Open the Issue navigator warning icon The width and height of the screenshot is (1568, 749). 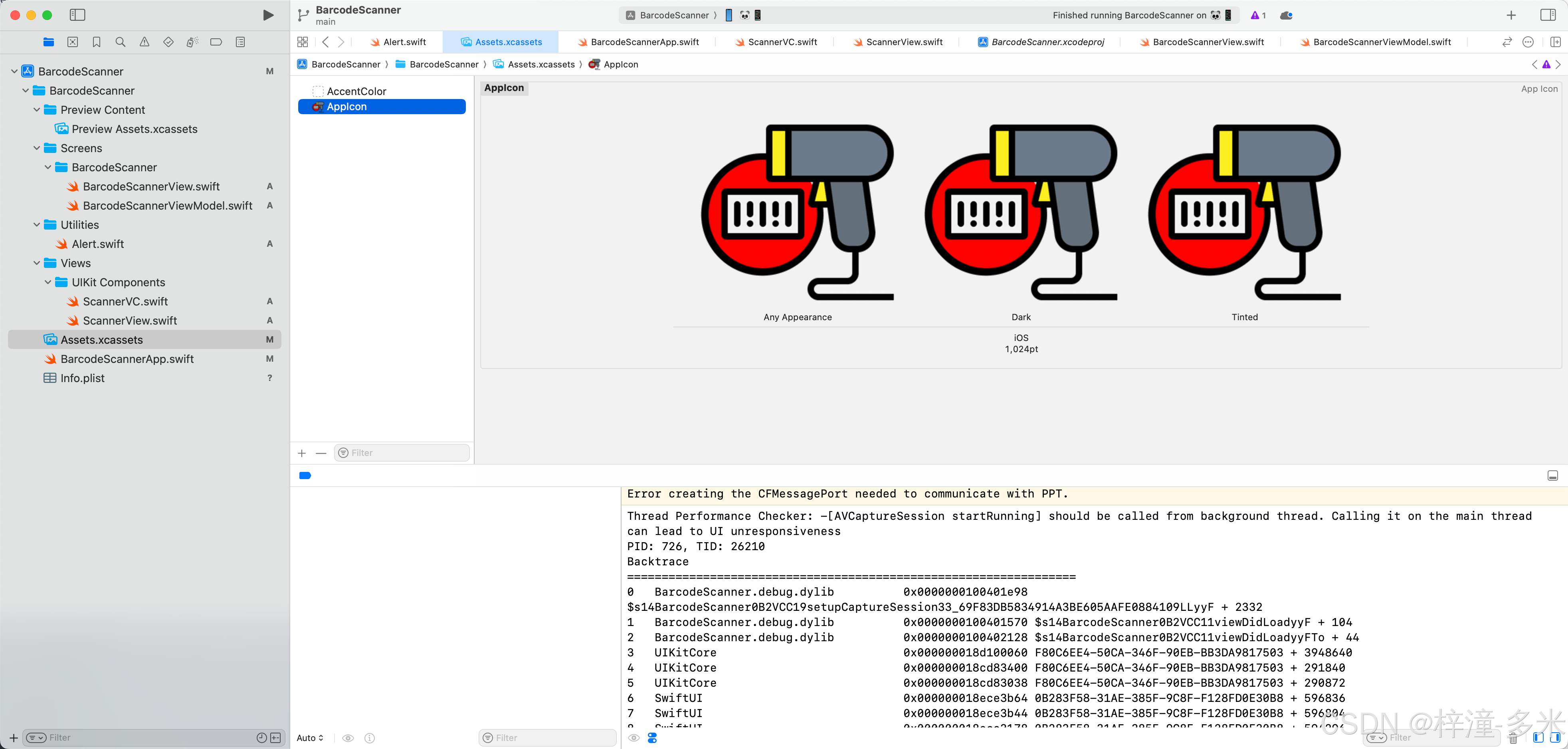click(x=144, y=42)
